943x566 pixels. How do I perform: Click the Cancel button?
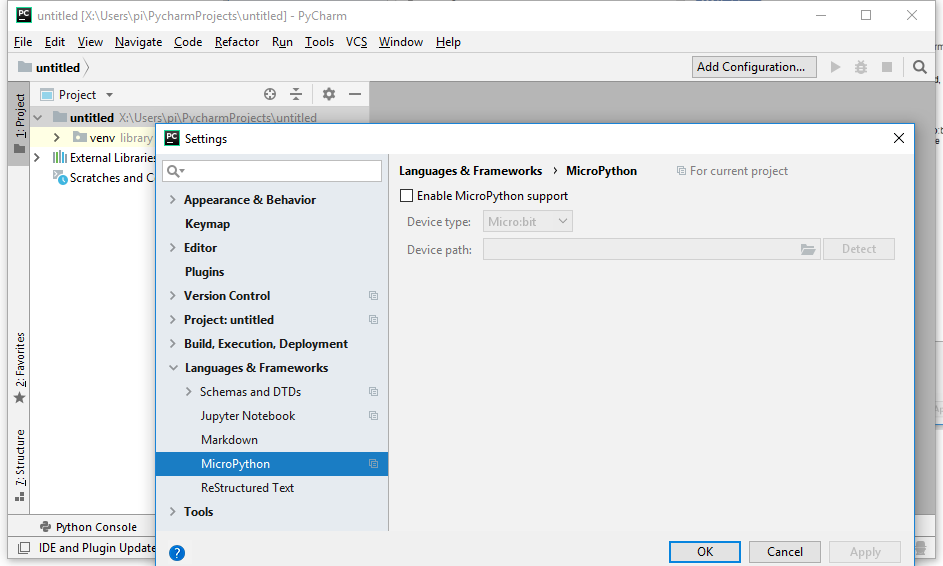784,552
